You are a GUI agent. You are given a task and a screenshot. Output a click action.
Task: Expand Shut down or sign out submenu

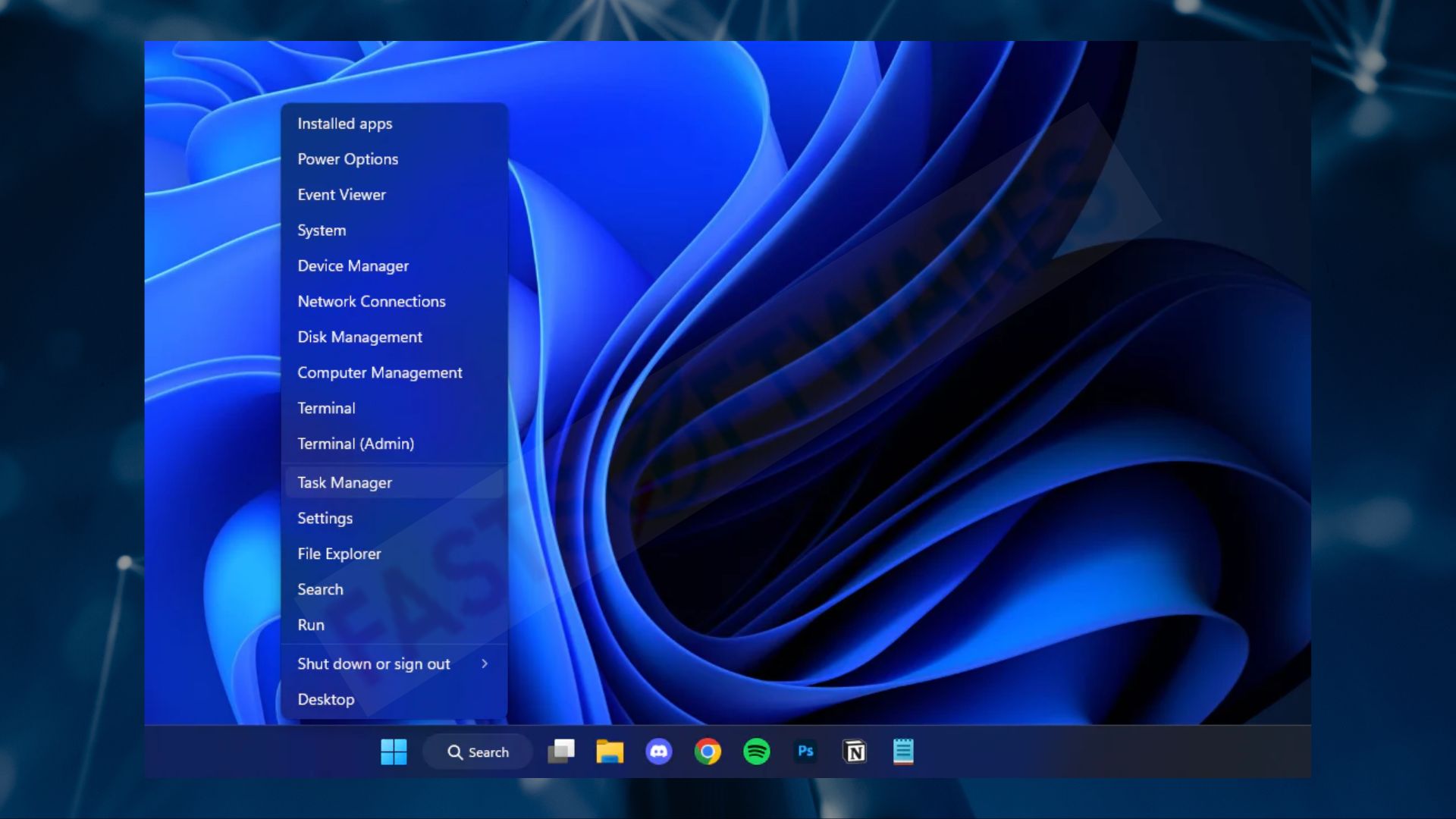coord(394,664)
